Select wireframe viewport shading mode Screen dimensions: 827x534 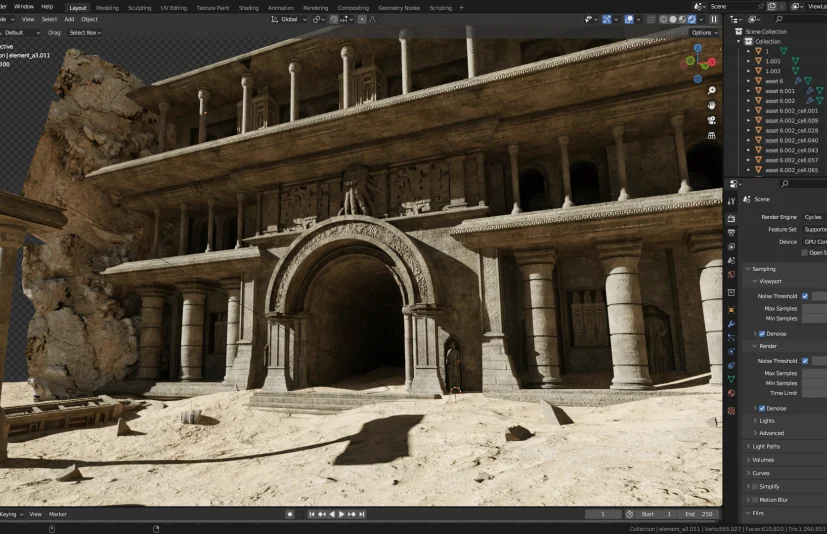(662, 19)
